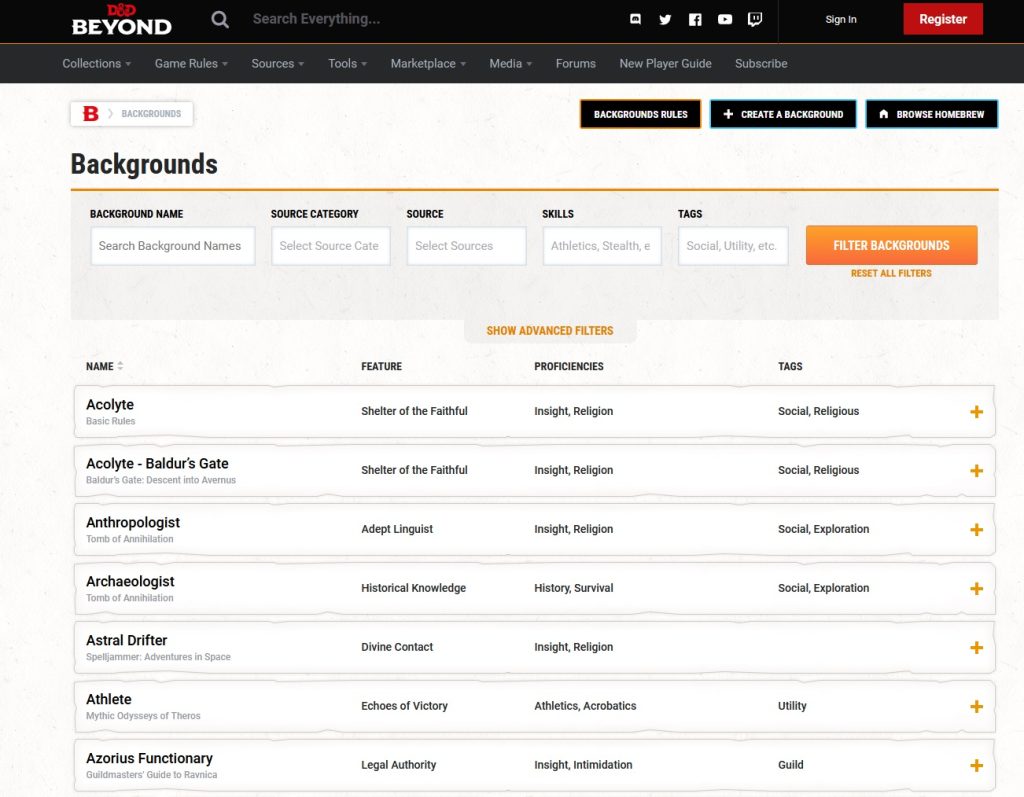The image size is (1024, 797).
Task: Open the Archaeologist background
Action: point(130,581)
